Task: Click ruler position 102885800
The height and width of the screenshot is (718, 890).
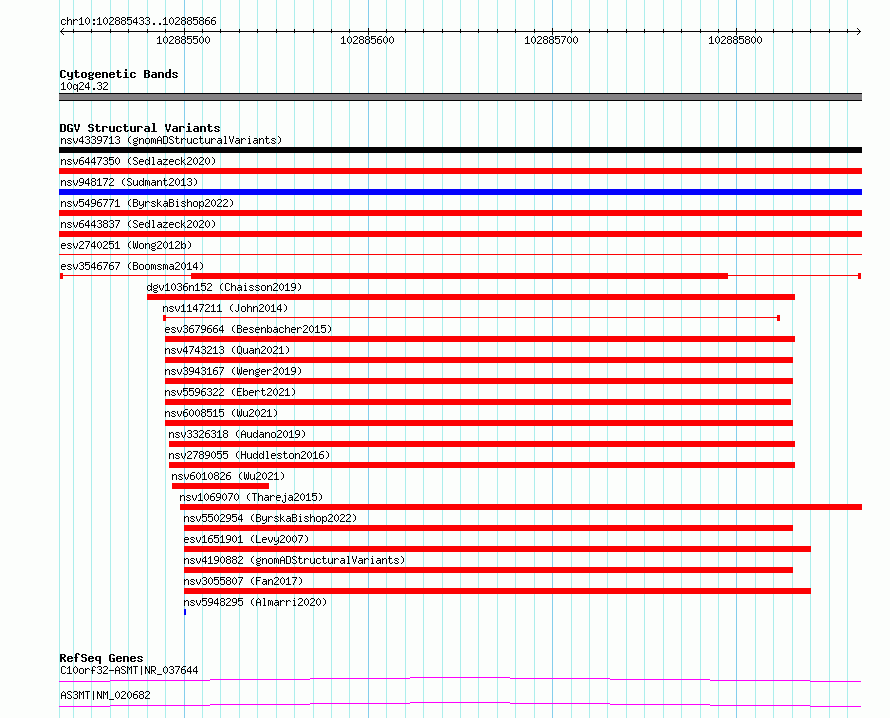Action: coord(735,40)
